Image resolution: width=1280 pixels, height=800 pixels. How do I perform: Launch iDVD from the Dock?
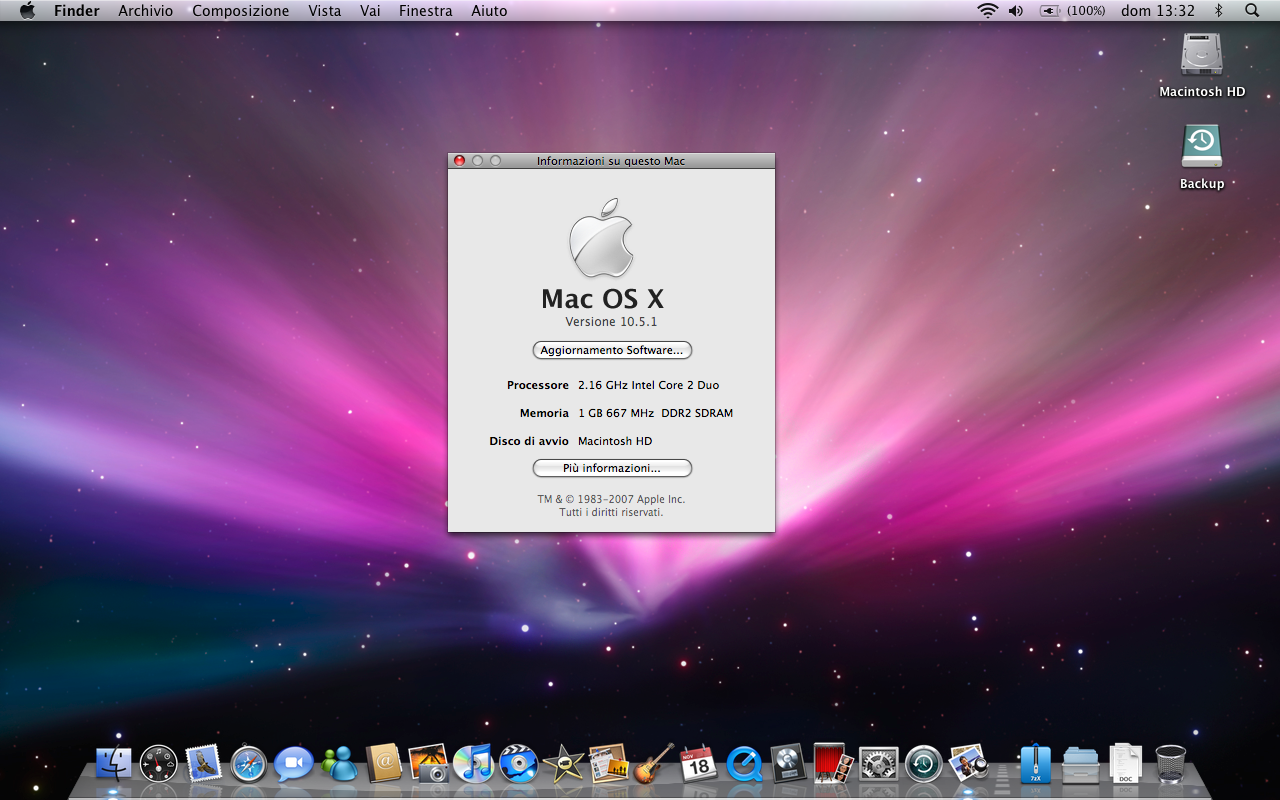[518, 764]
